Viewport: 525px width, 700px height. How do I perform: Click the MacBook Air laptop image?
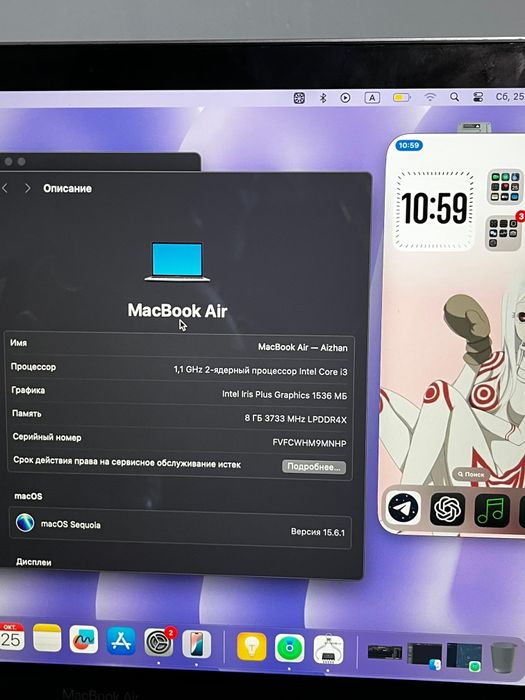177,262
